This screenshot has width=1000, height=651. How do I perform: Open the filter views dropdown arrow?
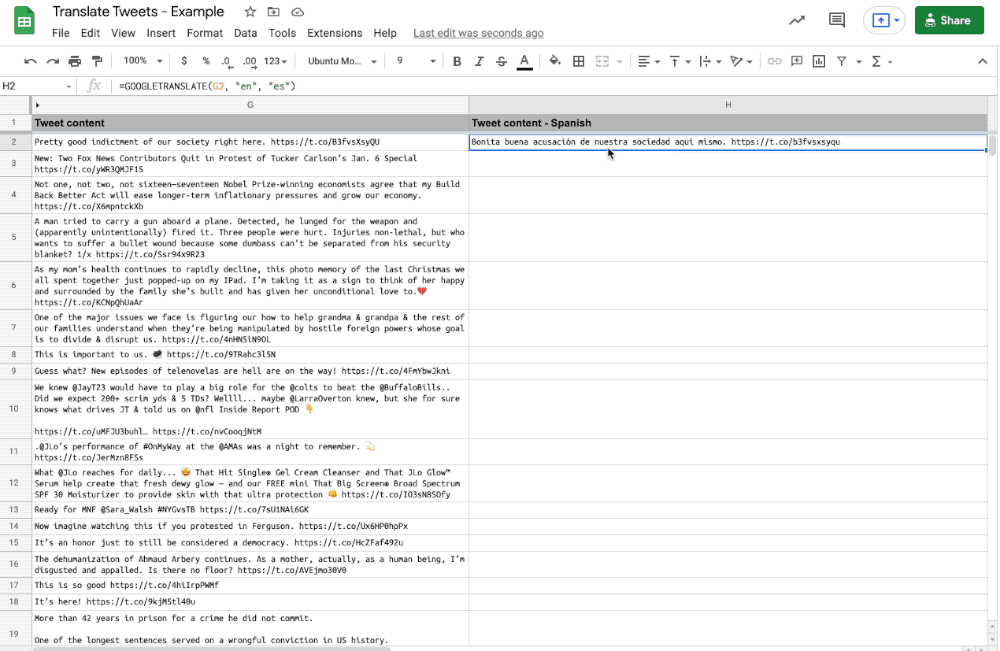coord(858,62)
